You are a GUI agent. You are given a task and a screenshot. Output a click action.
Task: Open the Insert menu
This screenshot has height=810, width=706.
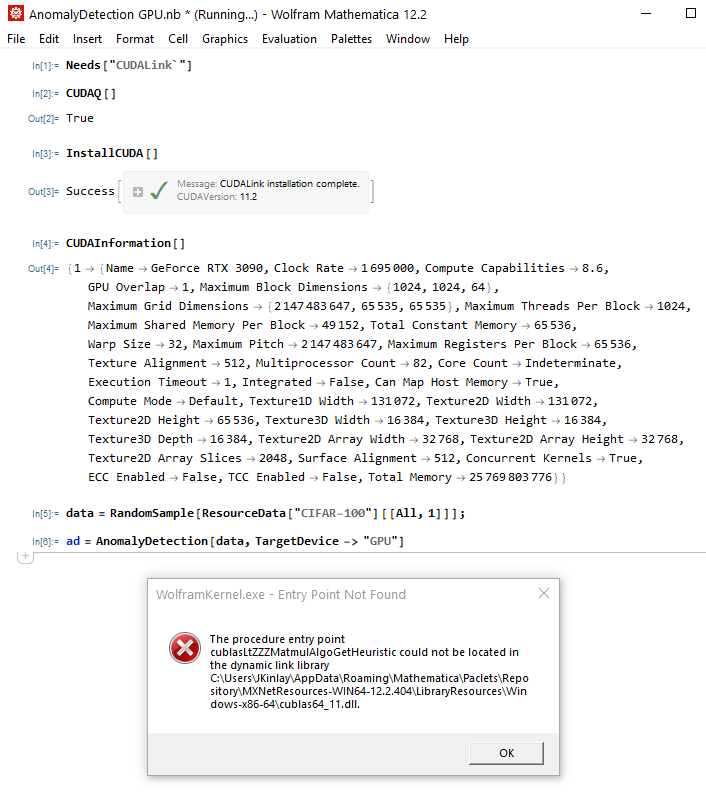click(x=87, y=39)
